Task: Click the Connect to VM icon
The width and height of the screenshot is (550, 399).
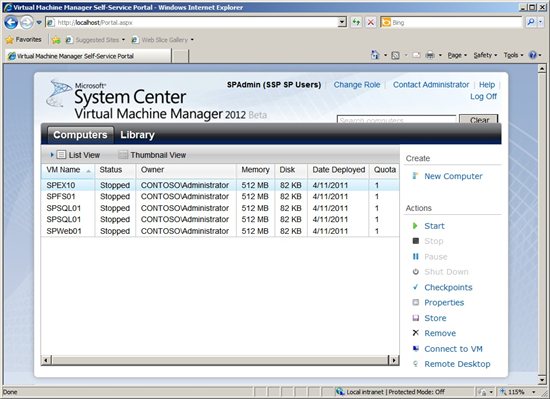Action: (416, 349)
